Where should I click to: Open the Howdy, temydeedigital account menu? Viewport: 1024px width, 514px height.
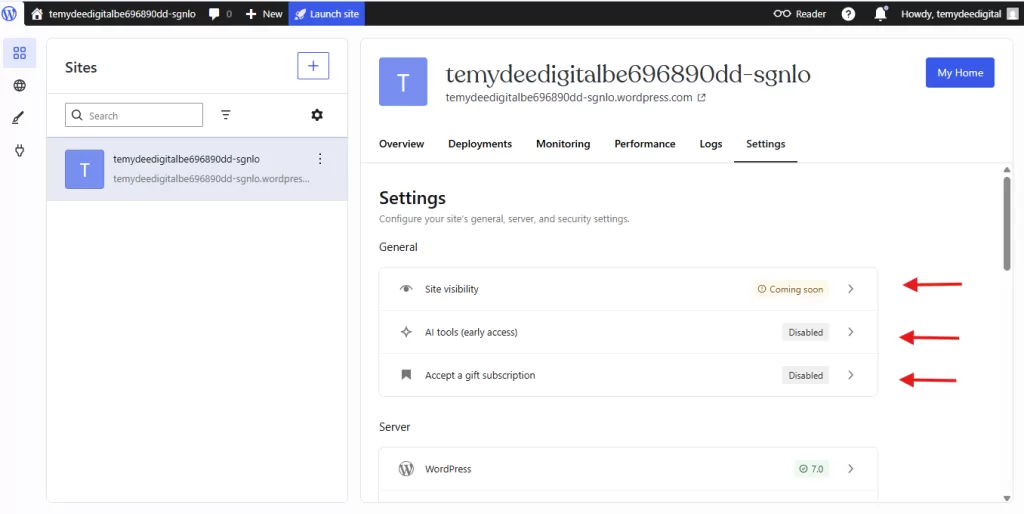pyautogui.click(x=959, y=14)
